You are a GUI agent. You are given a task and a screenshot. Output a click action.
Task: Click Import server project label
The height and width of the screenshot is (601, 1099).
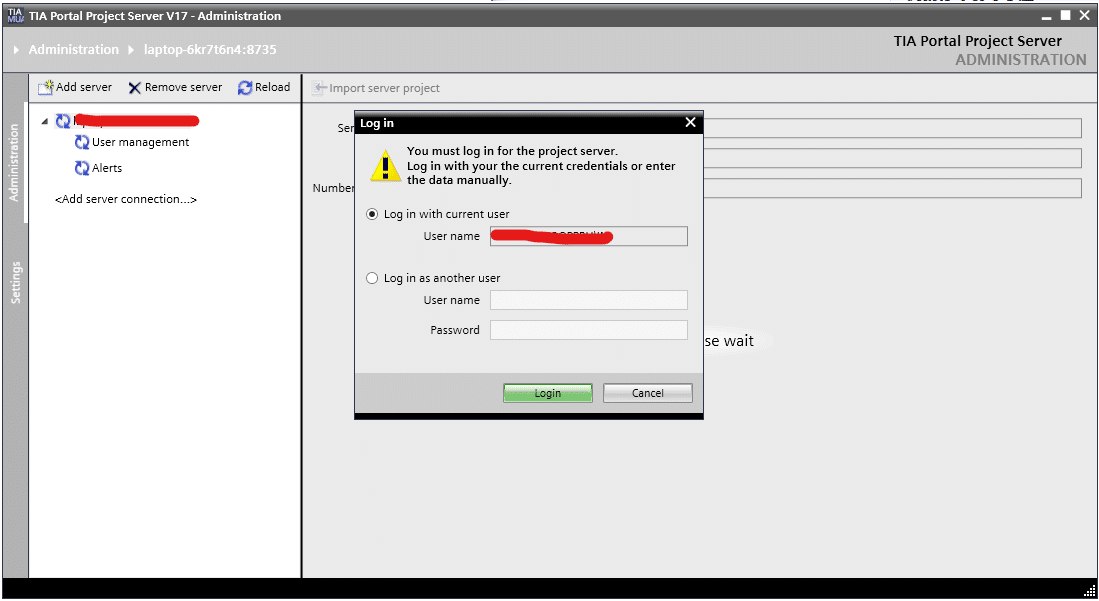tap(385, 88)
